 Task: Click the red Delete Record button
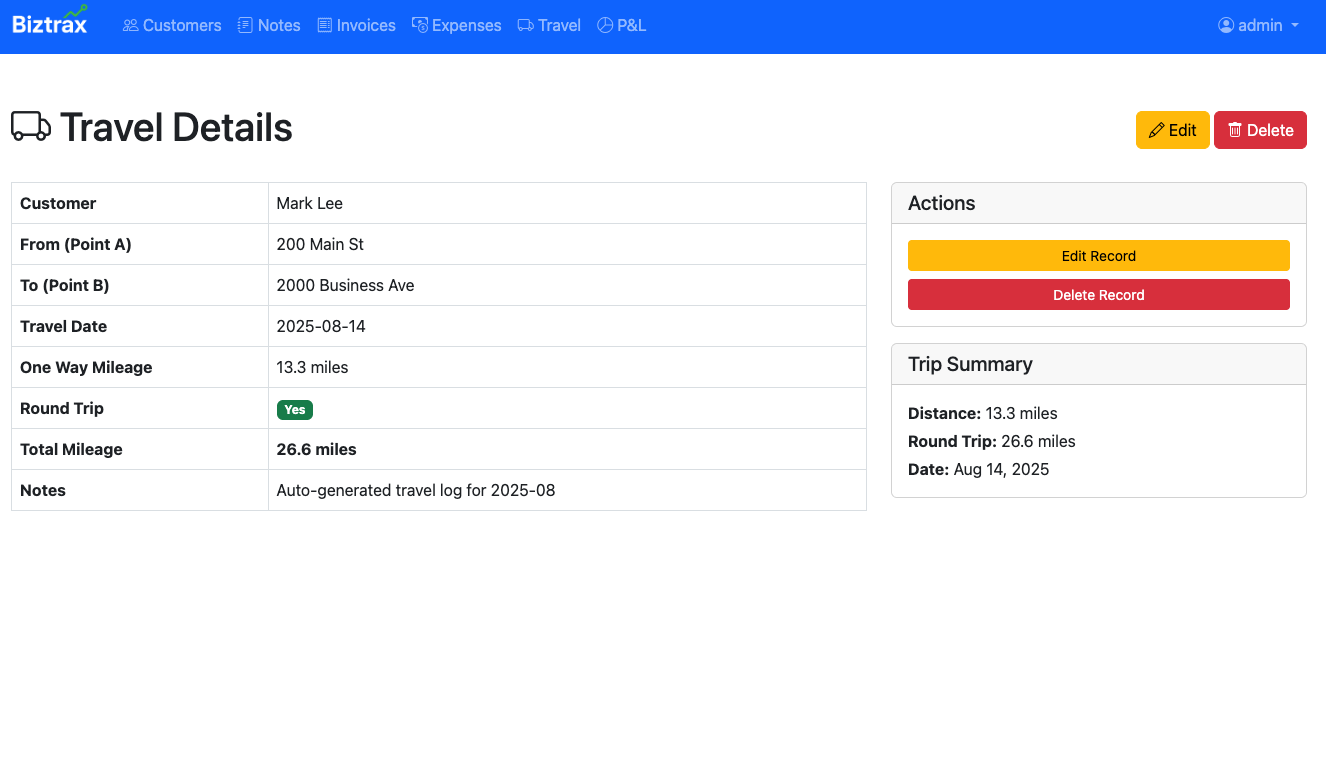pyautogui.click(x=1098, y=294)
